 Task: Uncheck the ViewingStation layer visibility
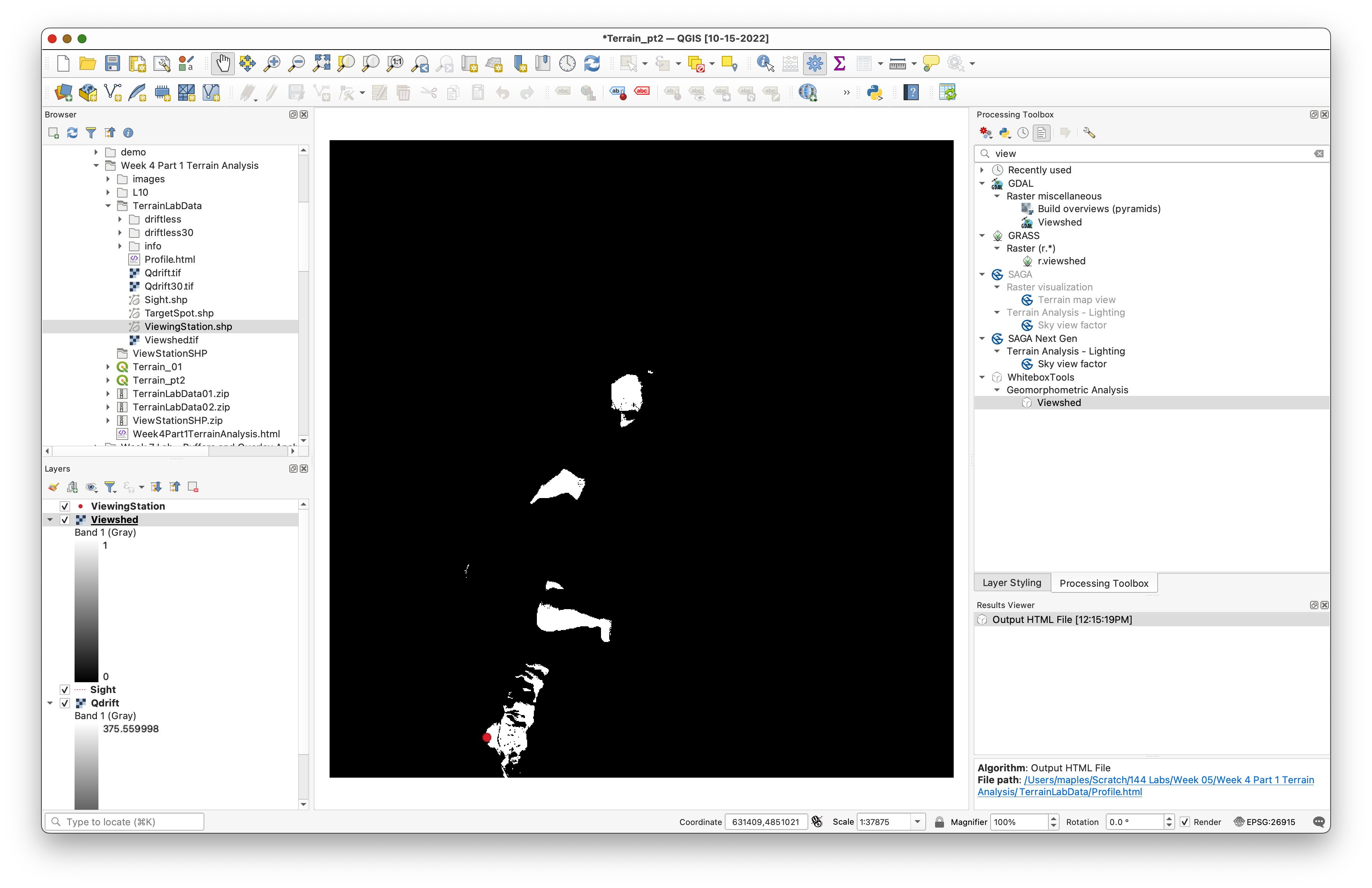[65, 507]
